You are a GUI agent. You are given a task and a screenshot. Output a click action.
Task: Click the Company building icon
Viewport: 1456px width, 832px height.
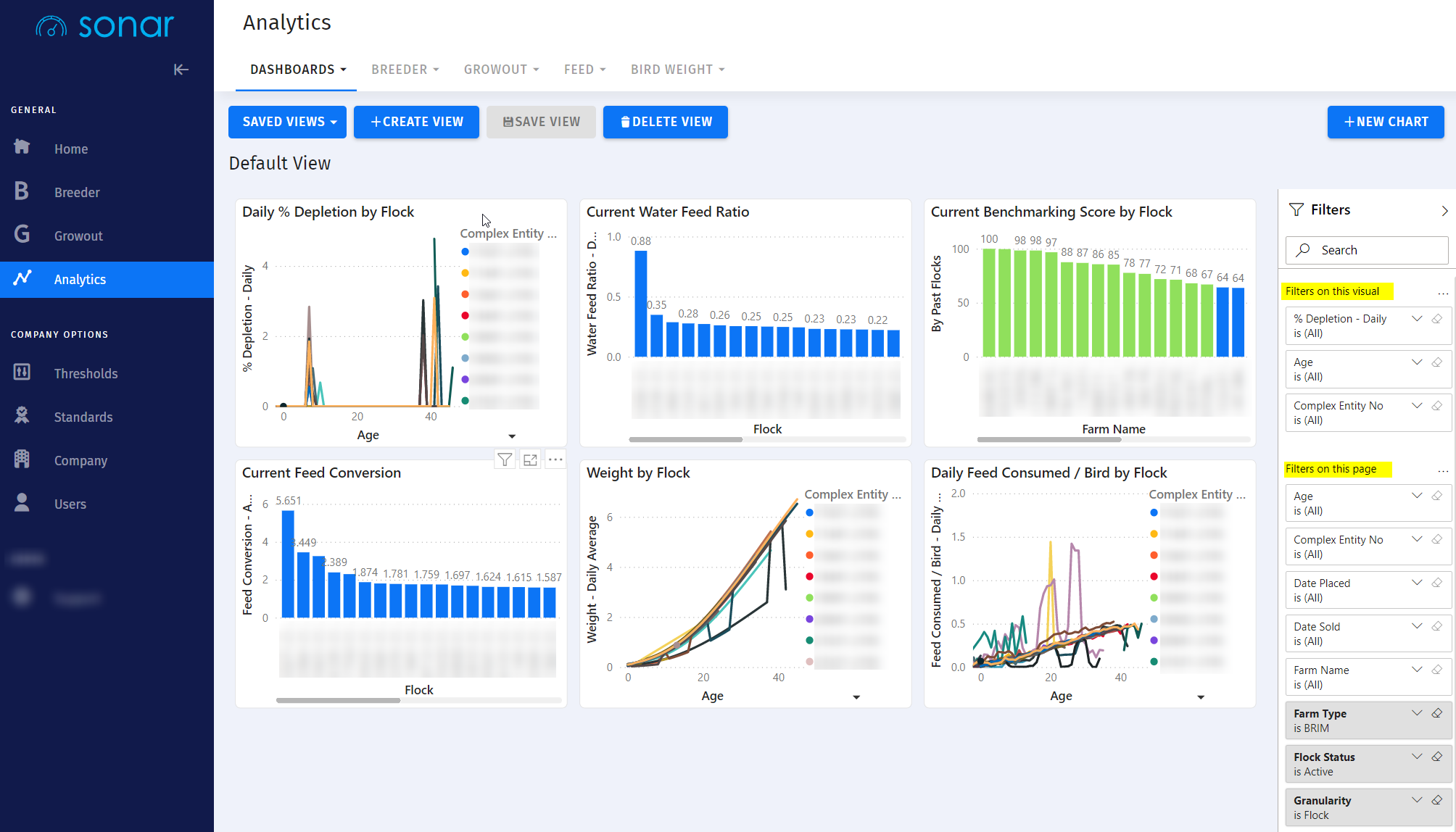pos(22,459)
